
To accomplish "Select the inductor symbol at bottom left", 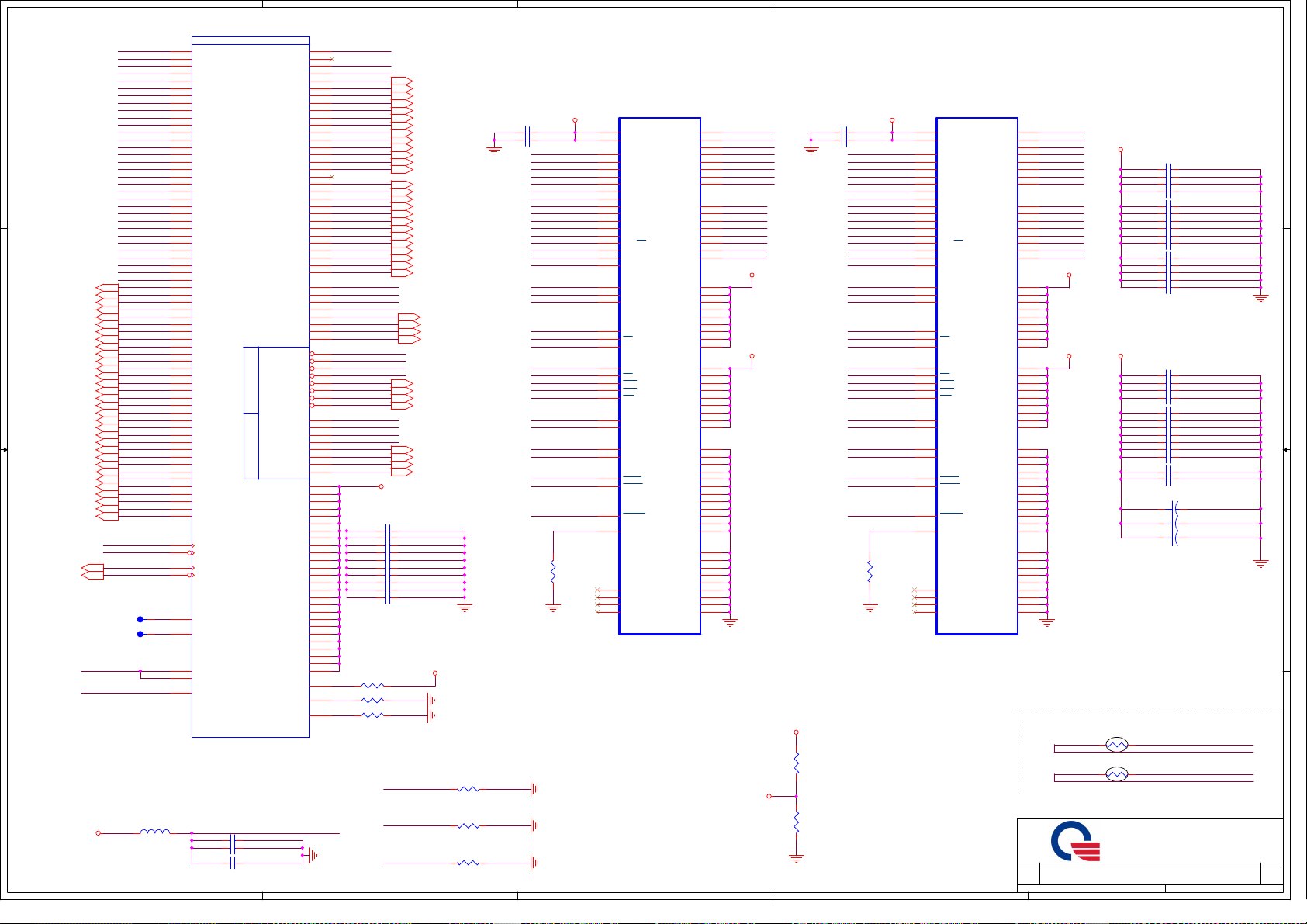I will (x=155, y=832).
